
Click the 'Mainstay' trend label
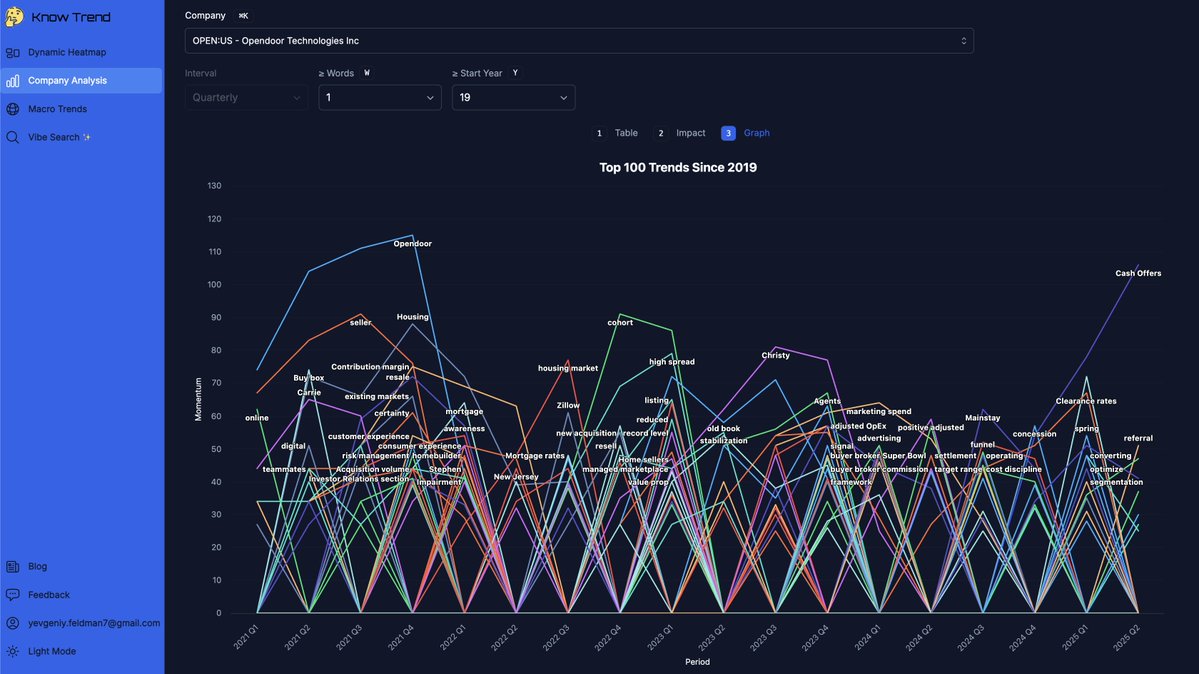[x=983, y=418]
